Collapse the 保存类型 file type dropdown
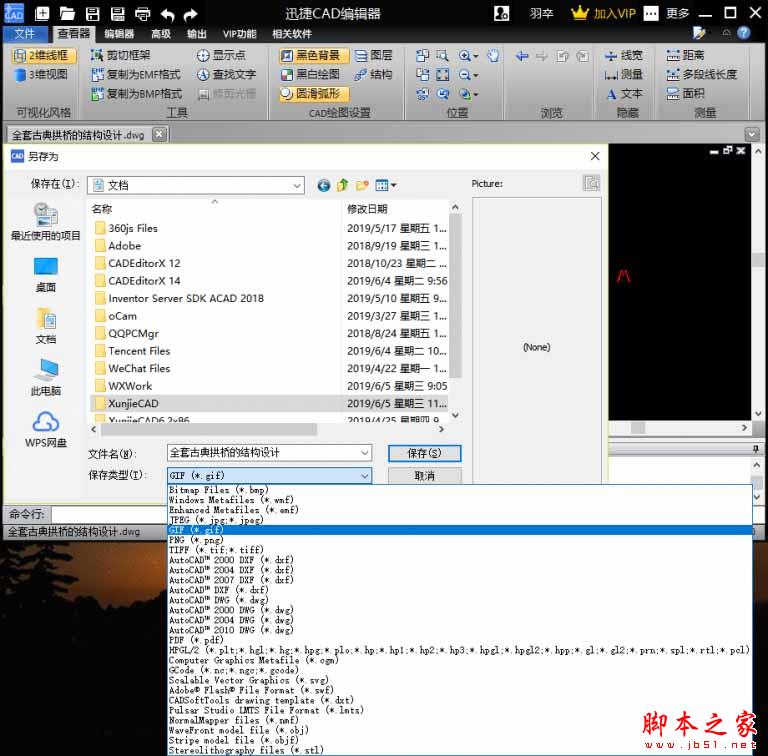Viewport: 768px width, 756px height. pyautogui.click(x=364, y=475)
